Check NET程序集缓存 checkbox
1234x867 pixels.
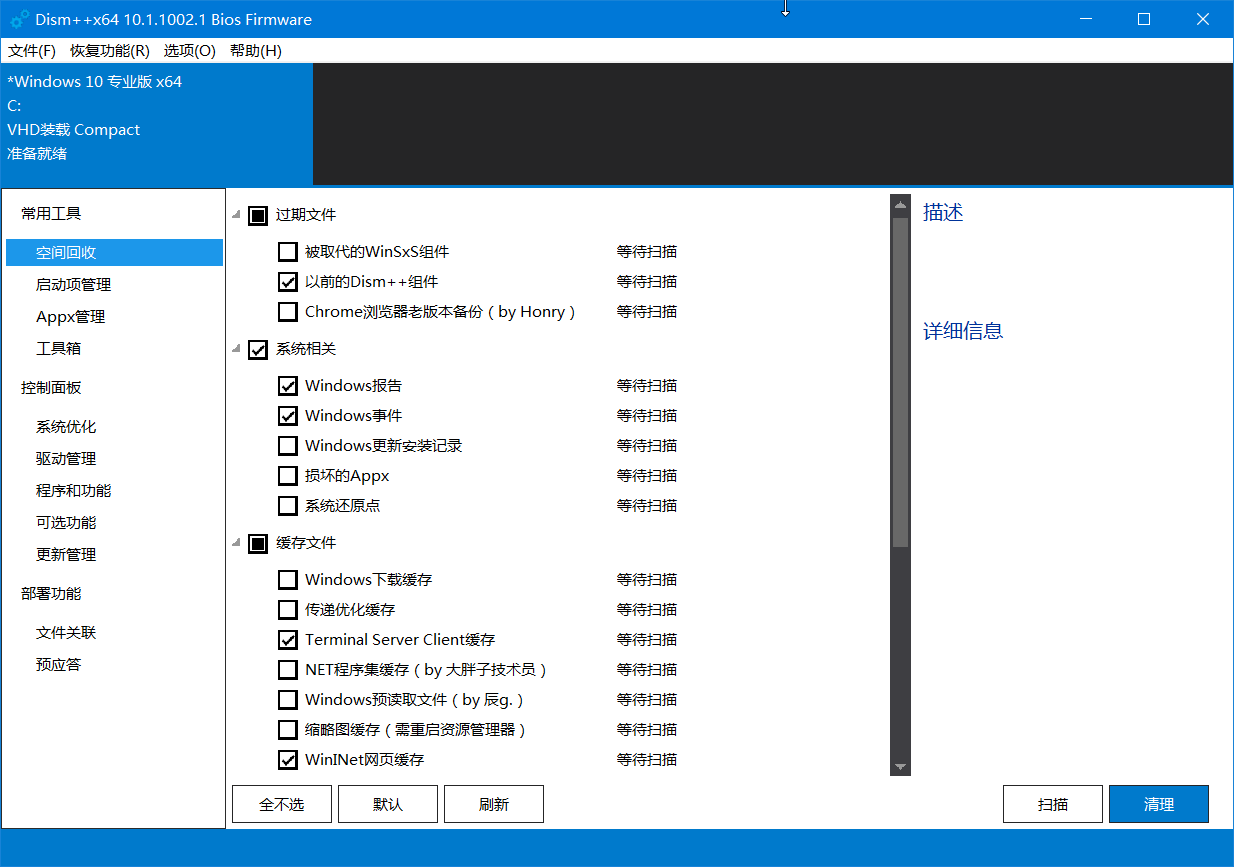[x=288, y=670]
